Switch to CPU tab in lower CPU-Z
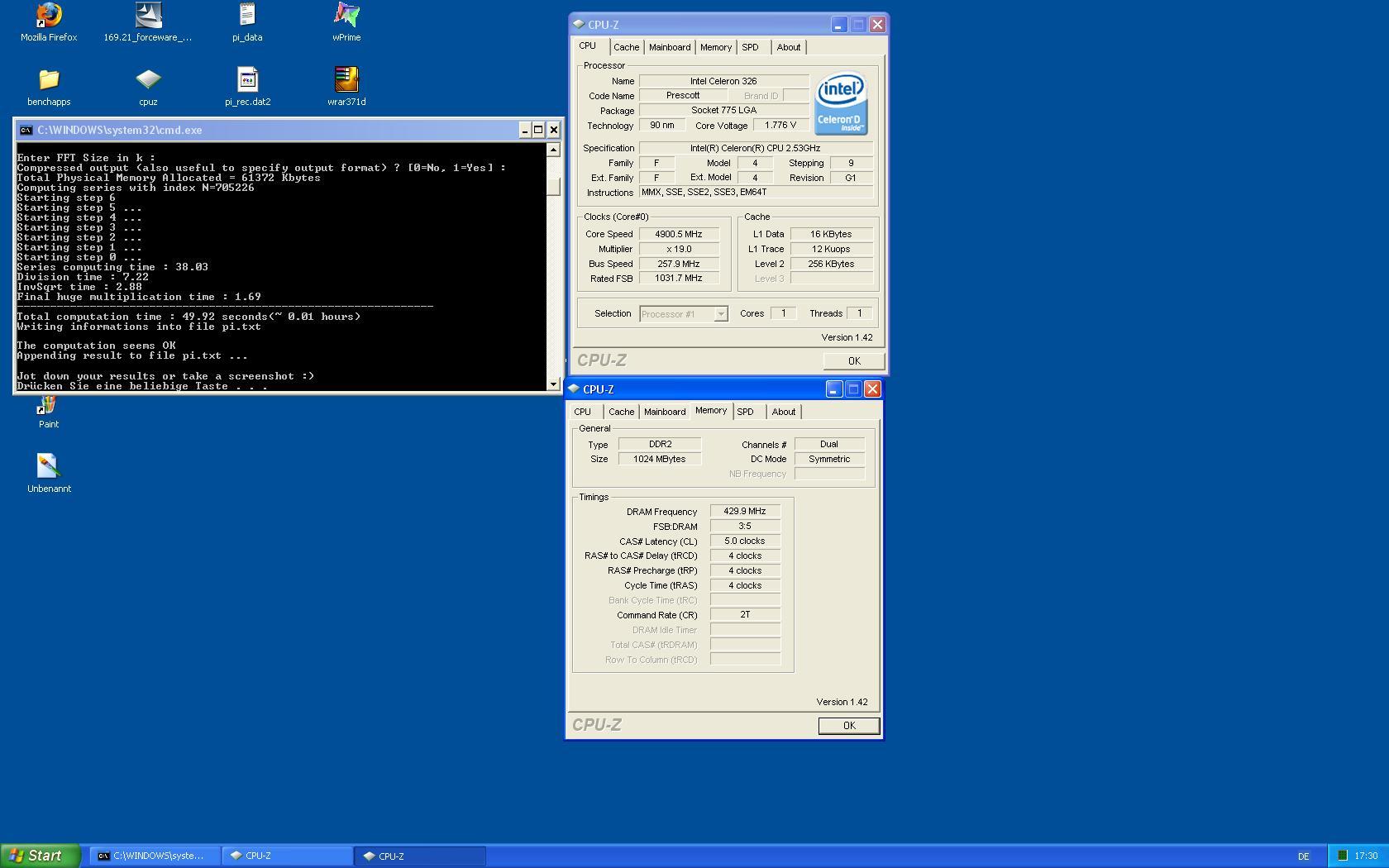Image resolution: width=1389 pixels, height=868 pixels. (x=583, y=412)
